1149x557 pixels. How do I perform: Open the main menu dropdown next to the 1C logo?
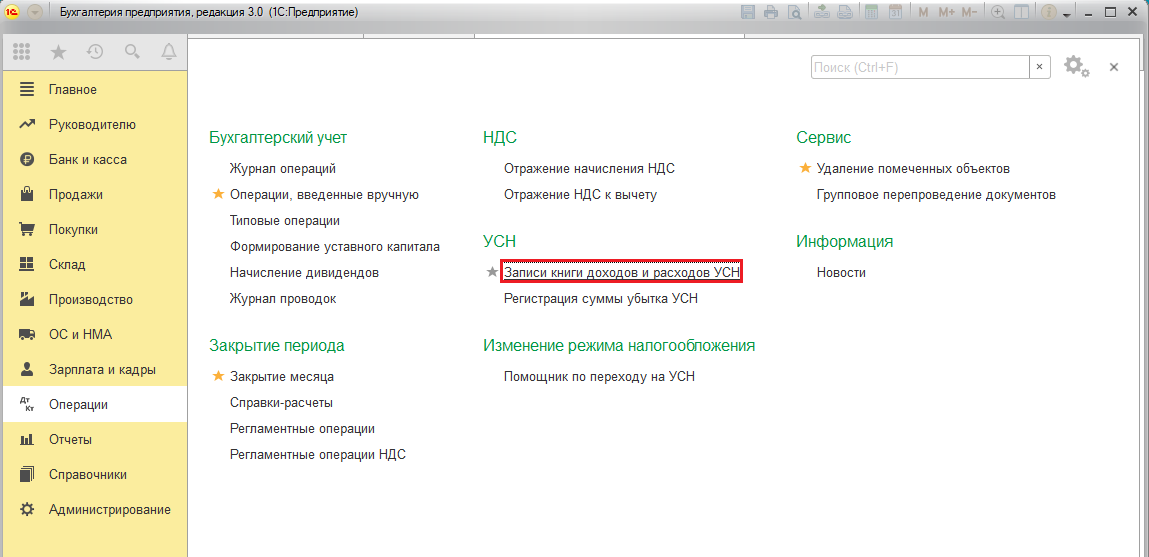click(x=35, y=13)
